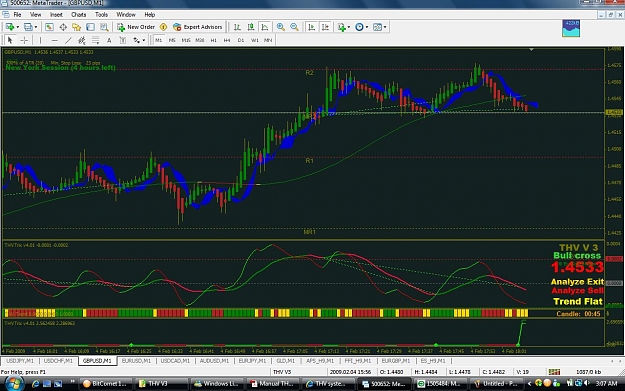Open the BitComet taskbar button
The height and width of the screenshot is (391, 625).
104,384
